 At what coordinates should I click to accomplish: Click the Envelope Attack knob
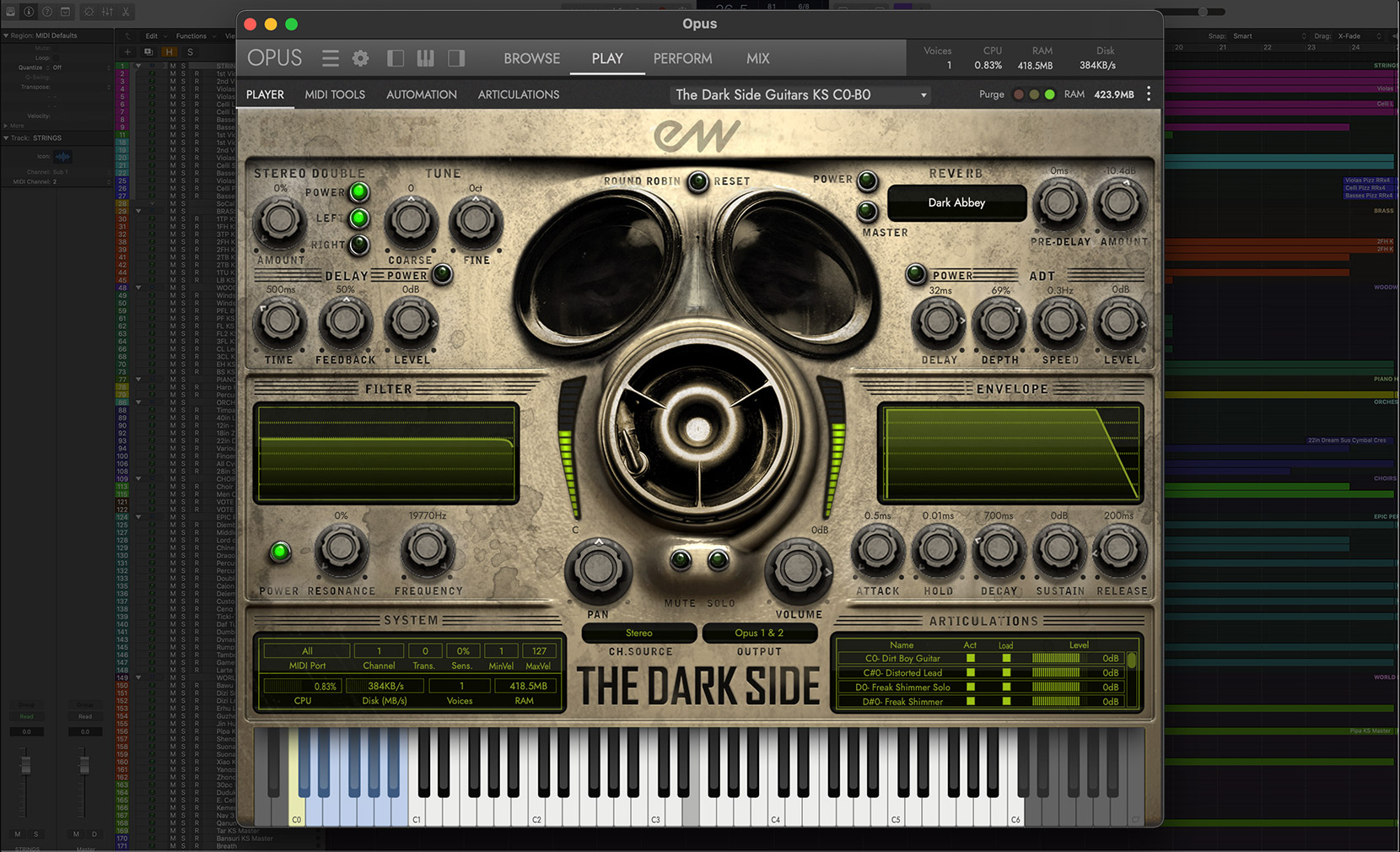click(x=877, y=549)
